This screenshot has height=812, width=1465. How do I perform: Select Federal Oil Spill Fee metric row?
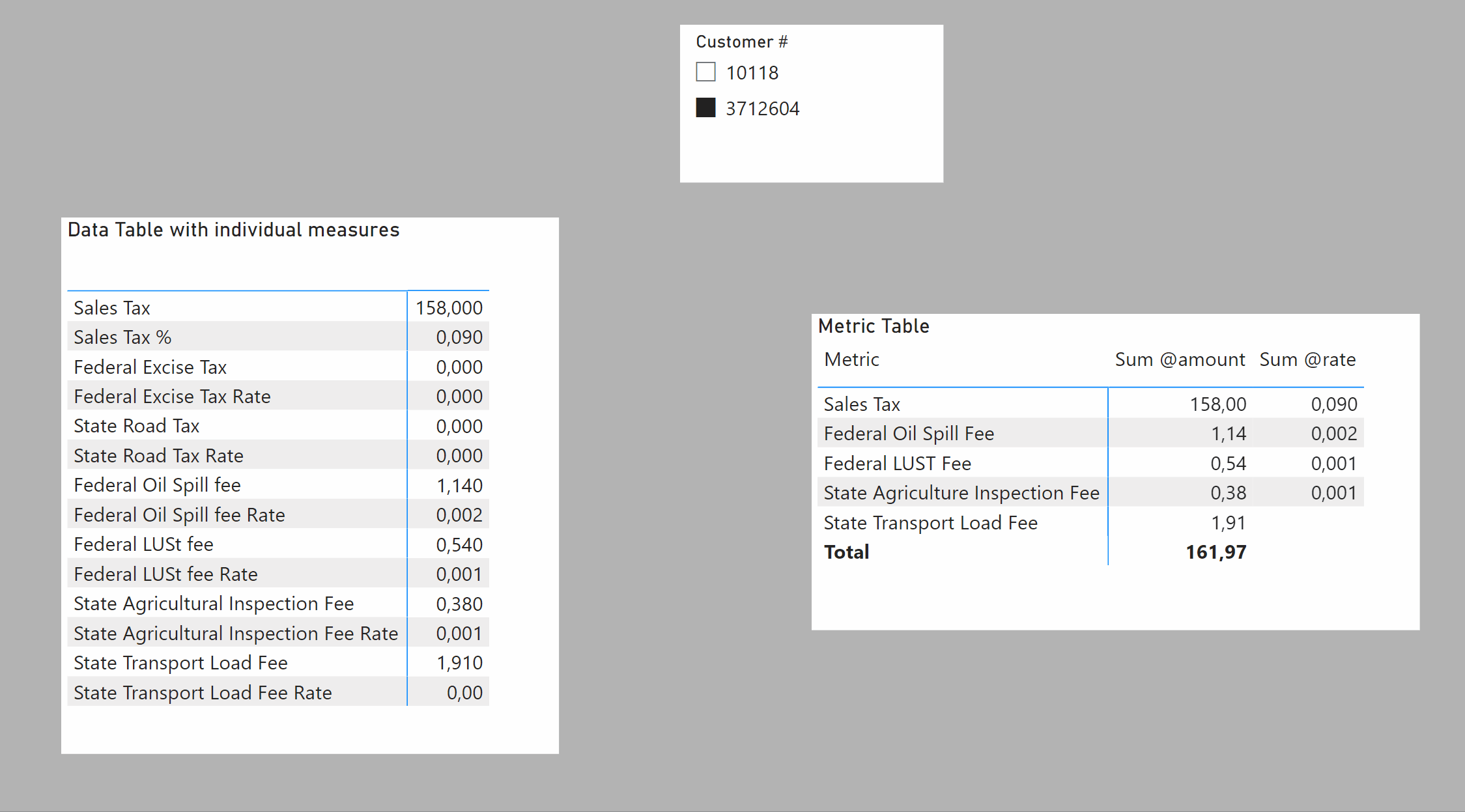1090,433
